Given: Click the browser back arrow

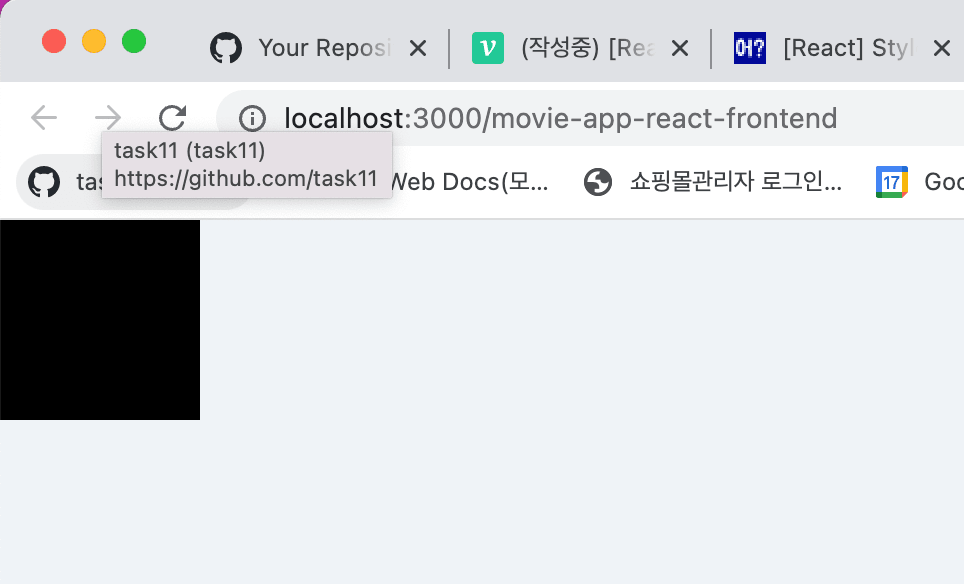Looking at the screenshot, I should point(44,117).
